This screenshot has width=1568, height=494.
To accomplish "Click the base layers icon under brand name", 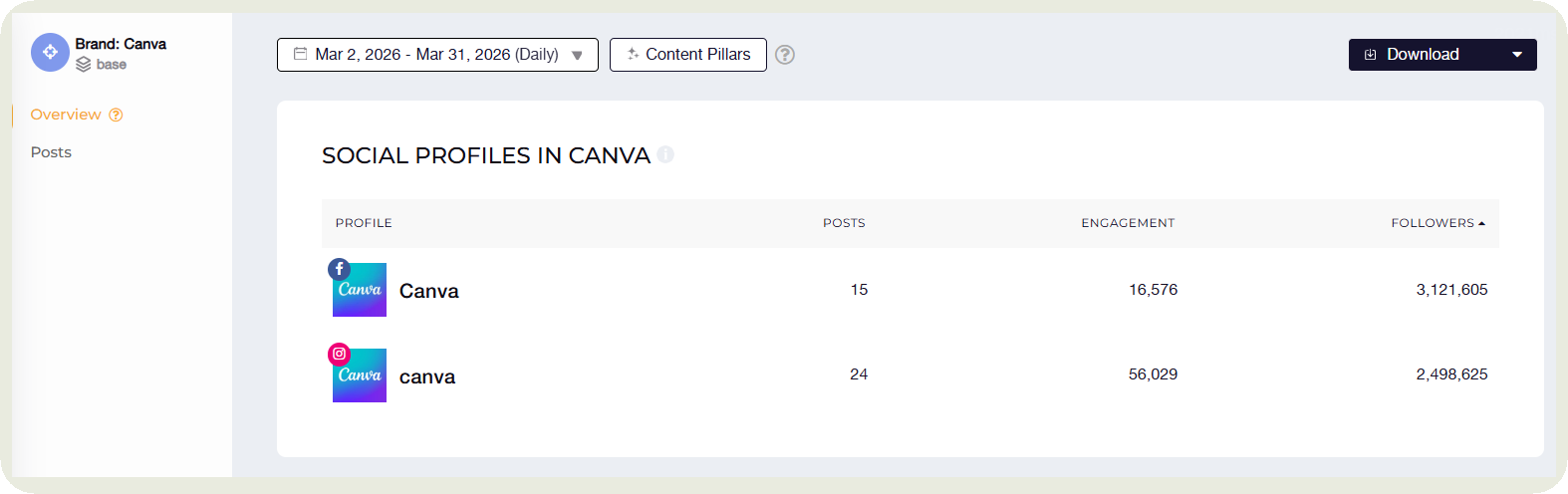I will pyautogui.click(x=84, y=65).
